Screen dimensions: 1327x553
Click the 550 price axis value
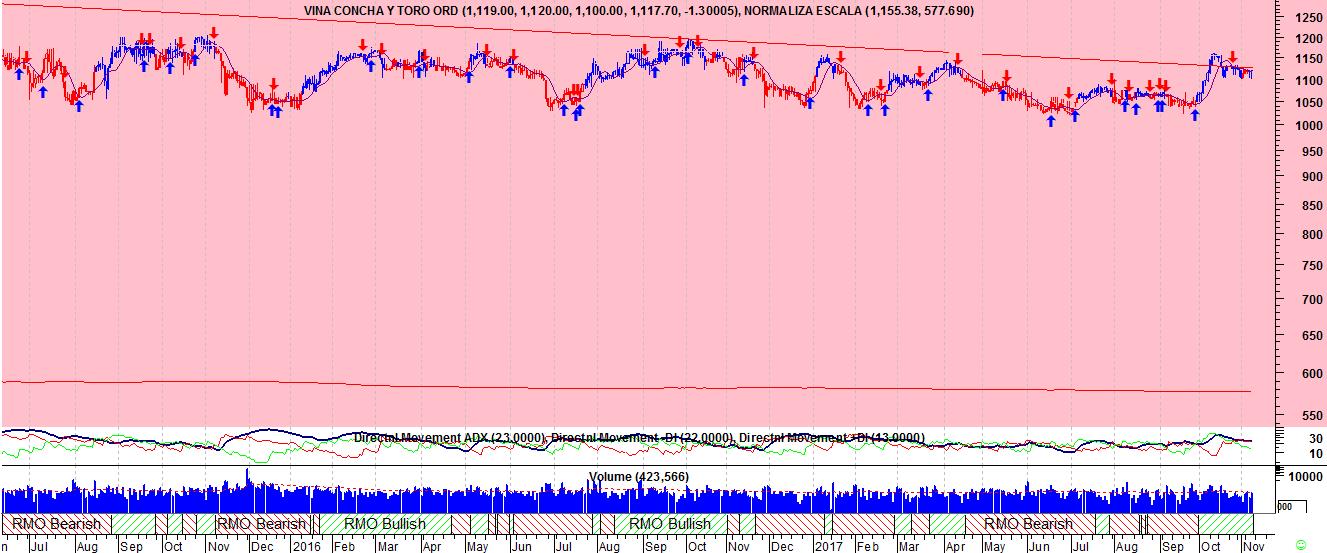[1311, 415]
